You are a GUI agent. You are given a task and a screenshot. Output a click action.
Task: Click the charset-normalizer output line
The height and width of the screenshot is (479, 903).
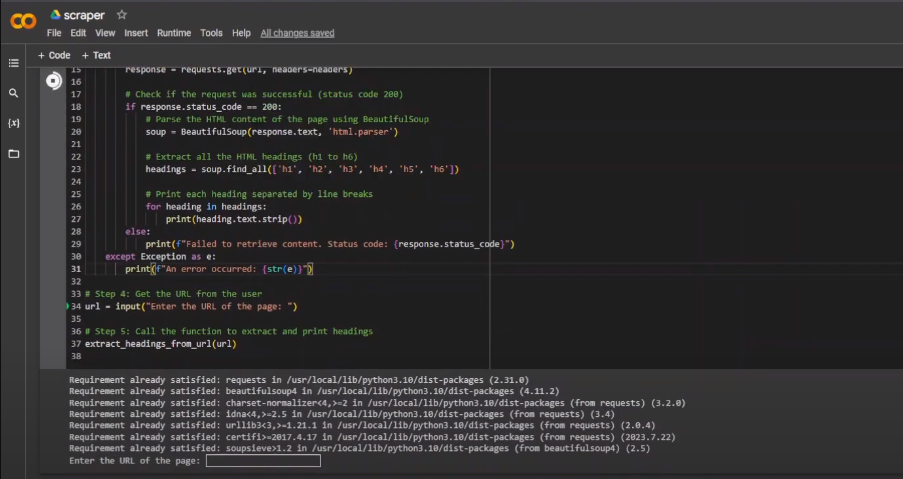[x=377, y=403]
